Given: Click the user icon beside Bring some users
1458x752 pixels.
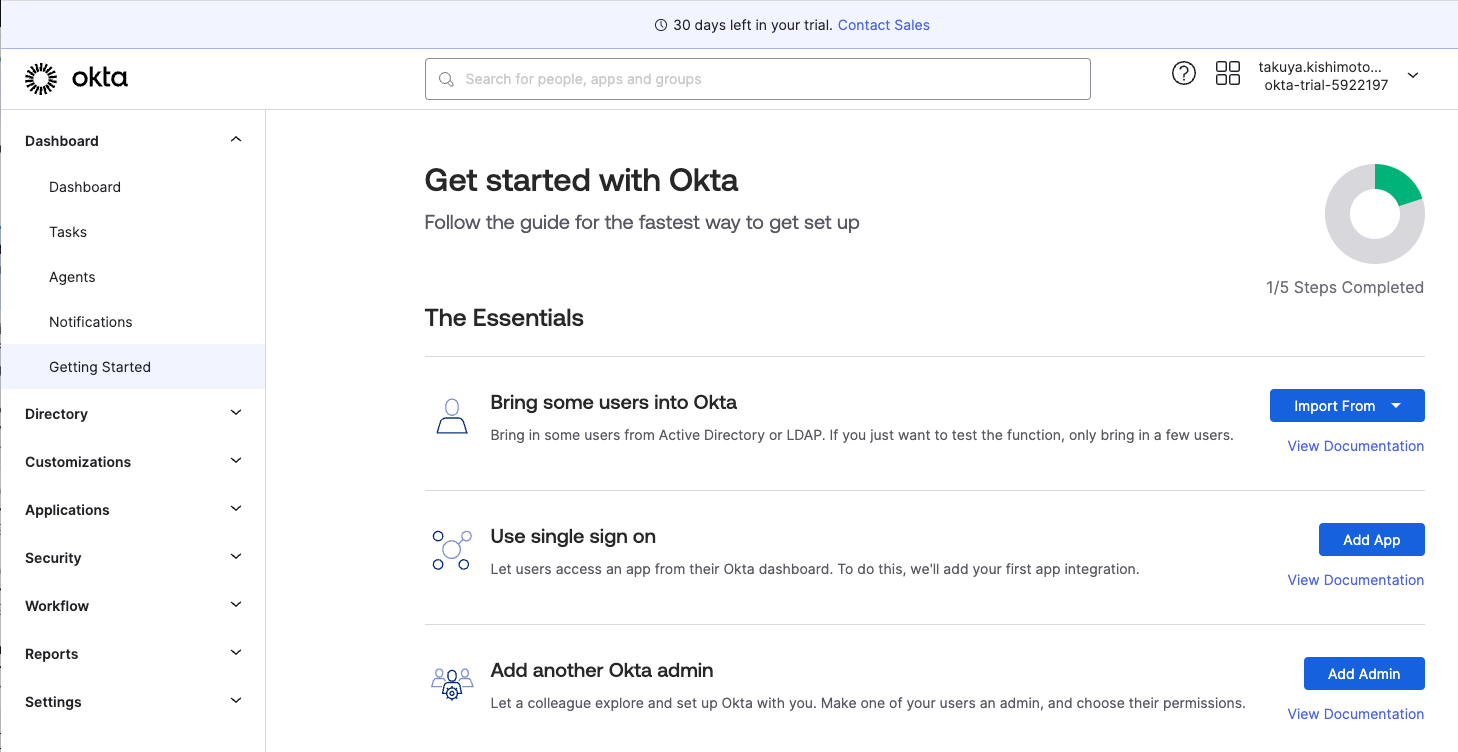Looking at the screenshot, I should coord(452,416).
